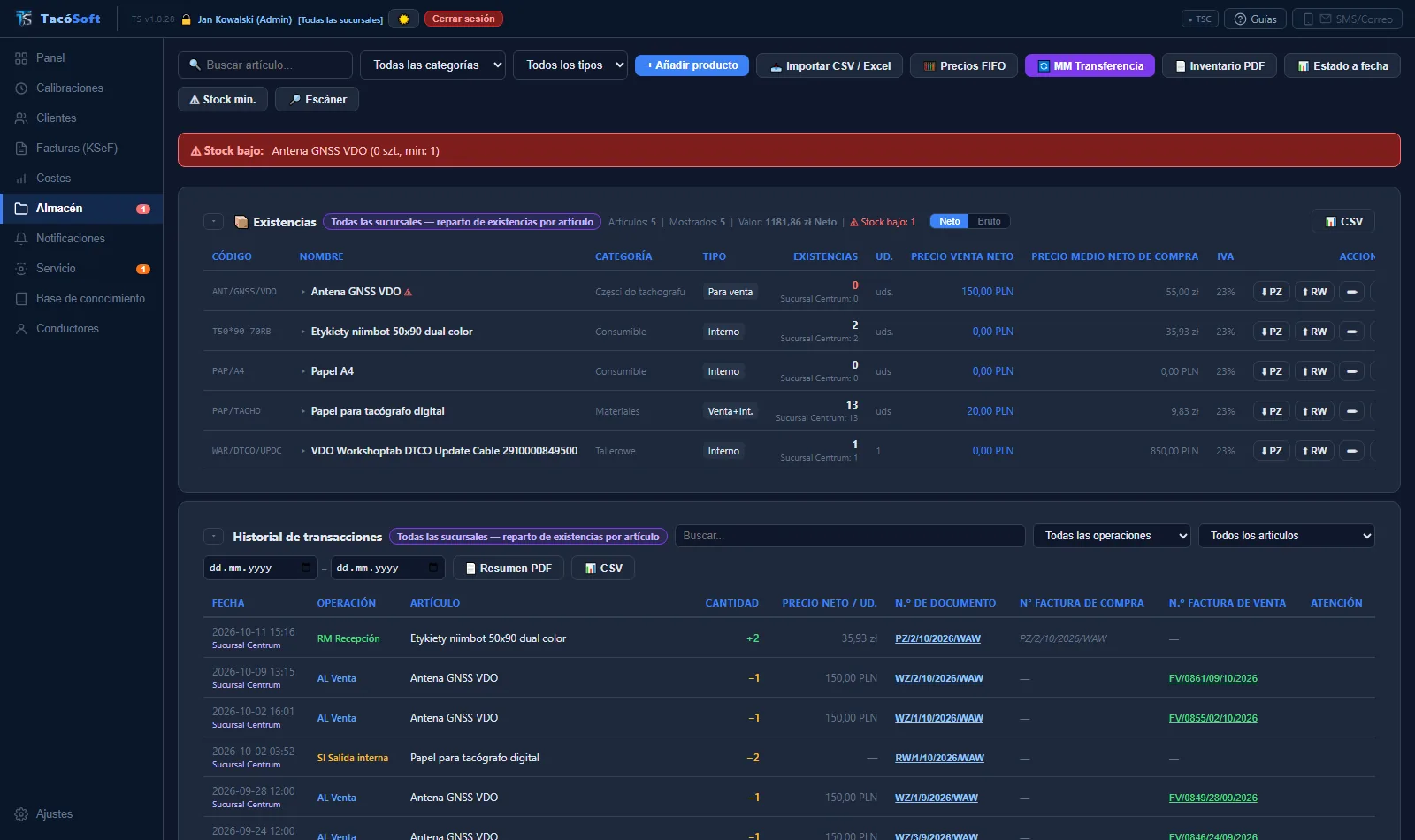This screenshot has width=1415, height=840.
Task: Expand the Antena GNSS VDO row
Action: (303, 292)
